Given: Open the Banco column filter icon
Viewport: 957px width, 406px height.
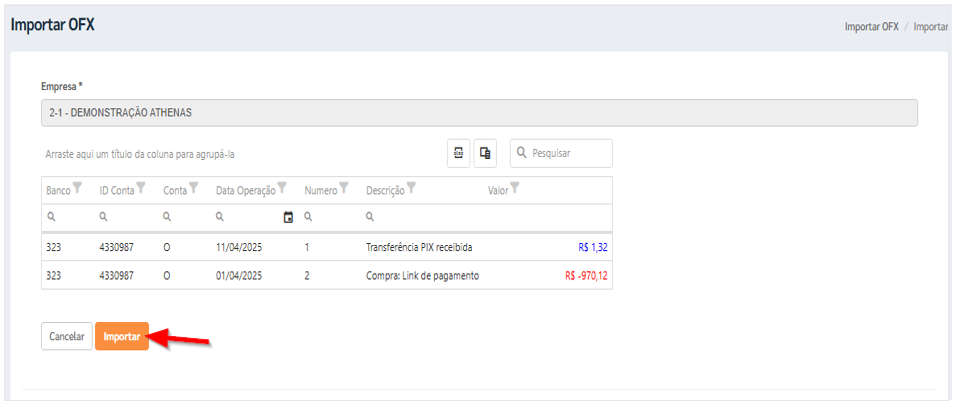Looking at the screenshot, I should click(x=77, y=188).
